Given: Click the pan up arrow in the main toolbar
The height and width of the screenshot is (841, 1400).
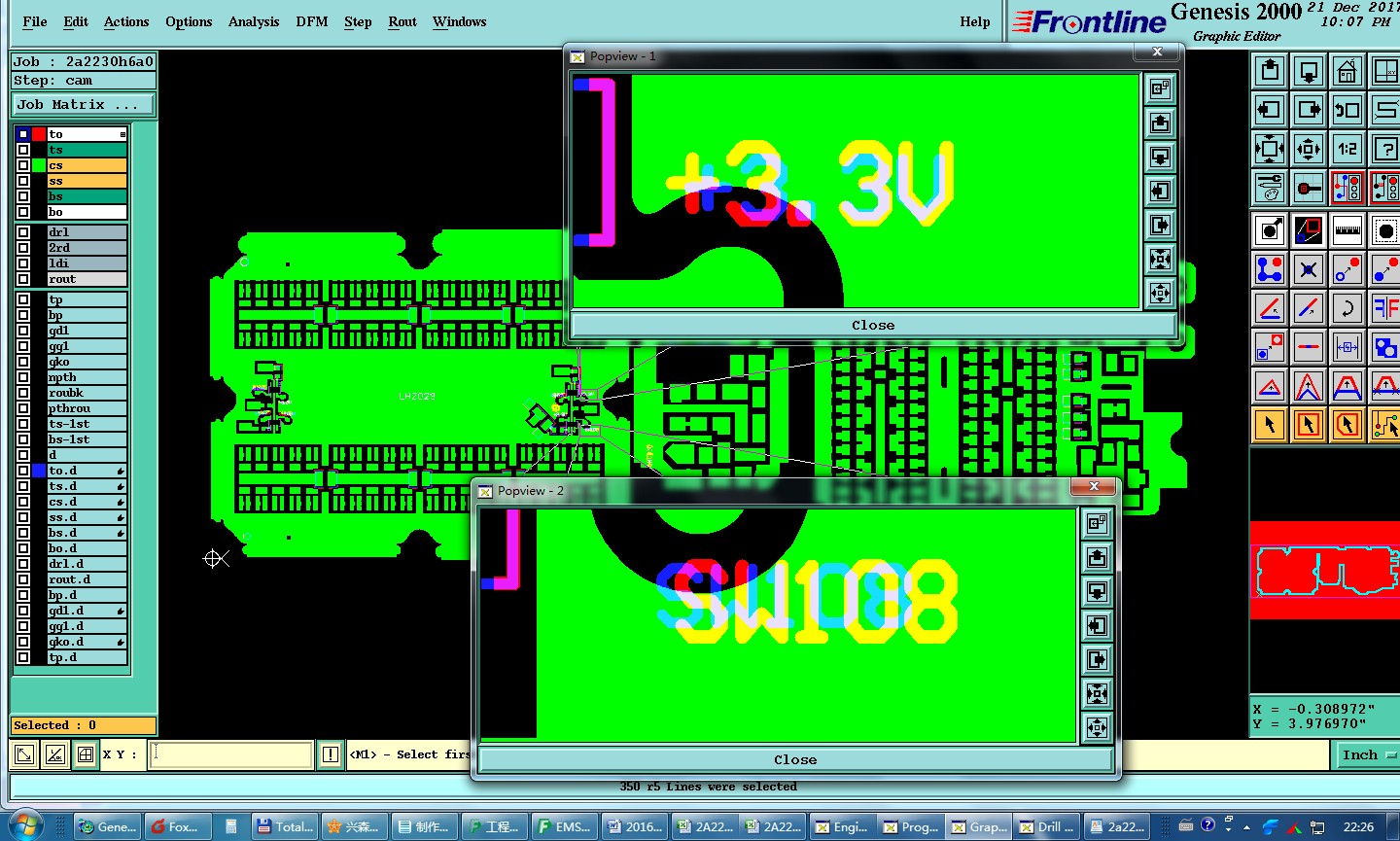Looking at the screenshot, I should click(1270, 71).
